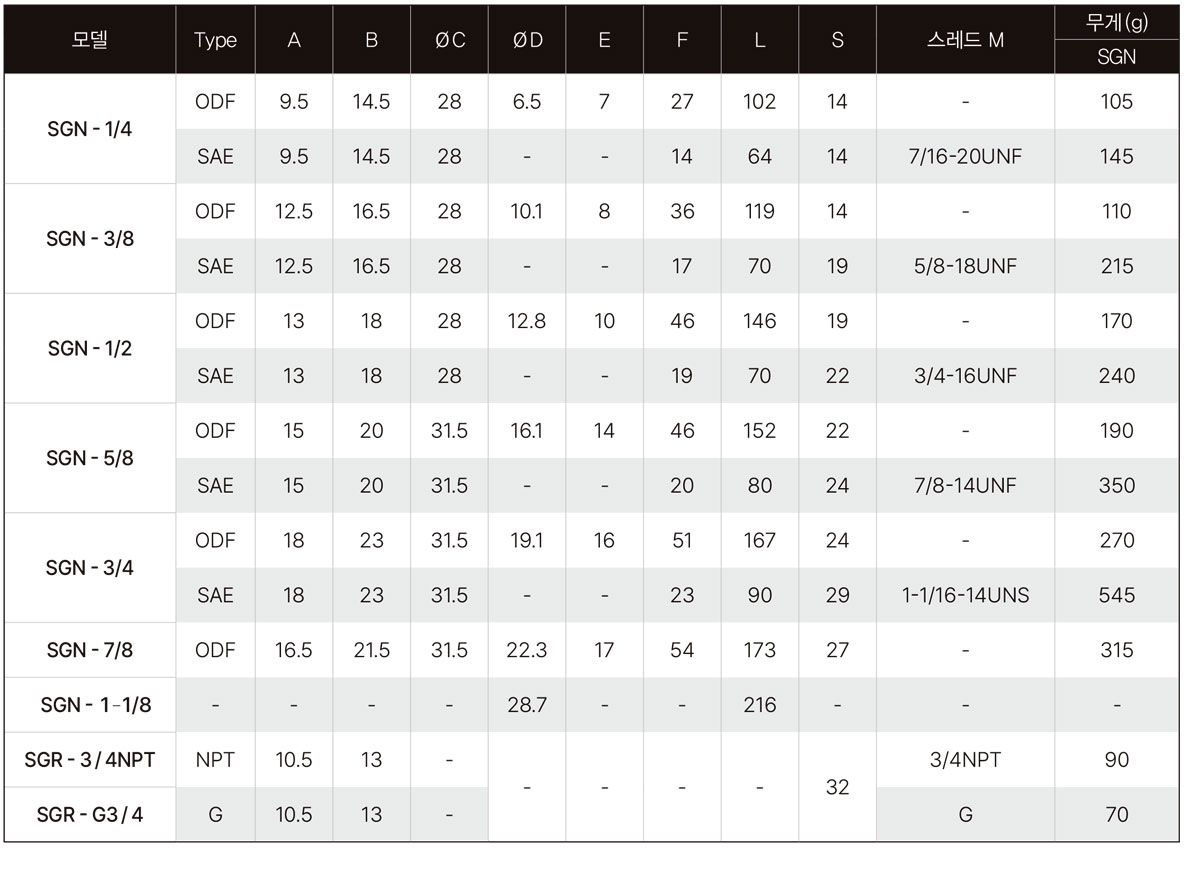Viewport: 1200px width, 870px height.
Task: Click the 스레드 M column header
Action: coord(965,40)
